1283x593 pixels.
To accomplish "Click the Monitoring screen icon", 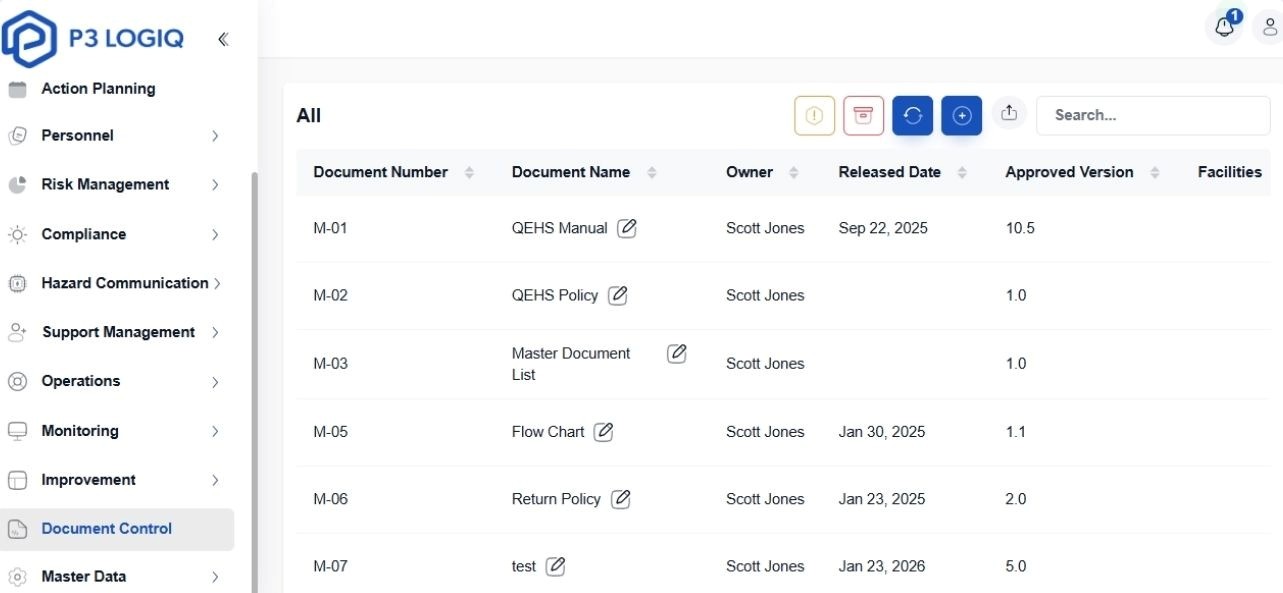I will [17, 431].
